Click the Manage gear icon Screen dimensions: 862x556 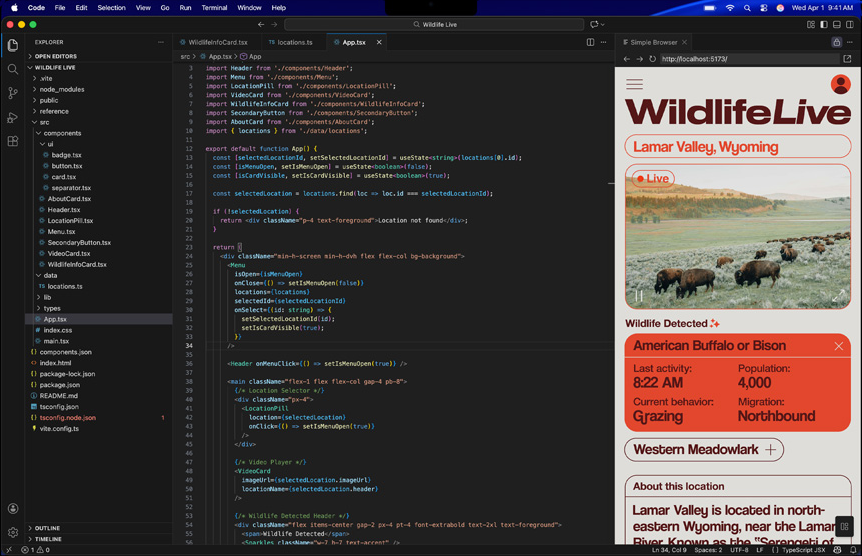point(13,532)
